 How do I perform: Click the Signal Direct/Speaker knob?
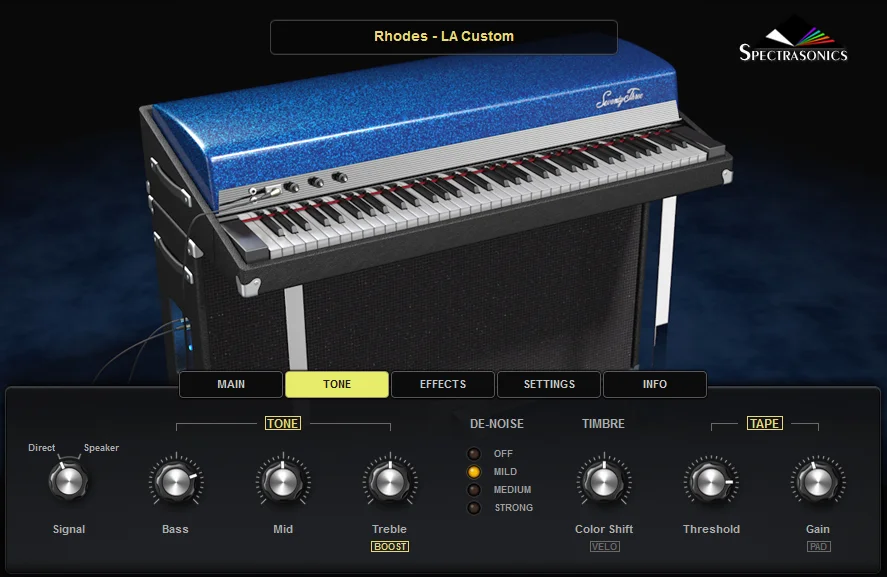click(68, 481)
